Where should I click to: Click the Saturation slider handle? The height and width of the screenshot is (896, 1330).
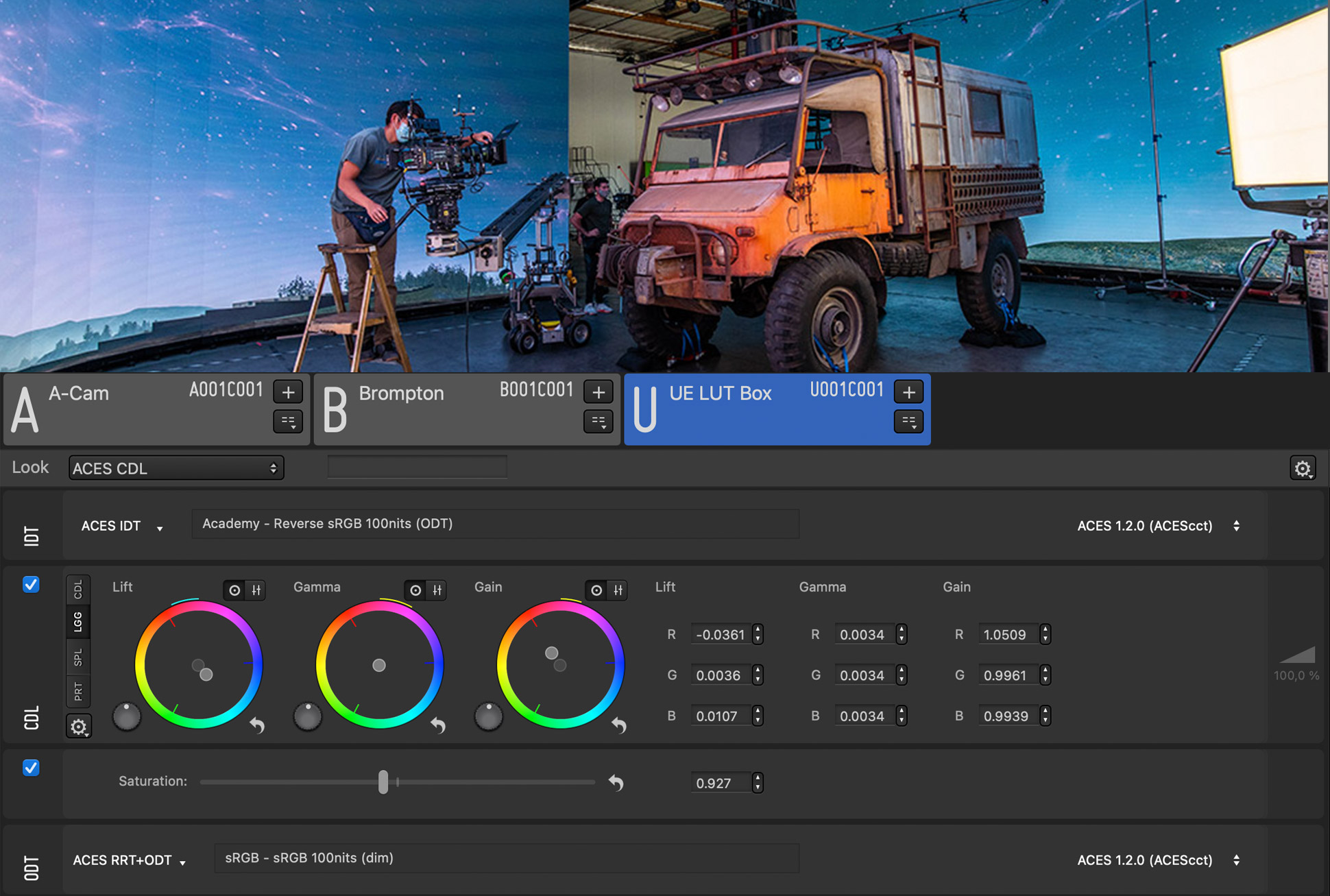pyautogui.click(x=383, y=782)
